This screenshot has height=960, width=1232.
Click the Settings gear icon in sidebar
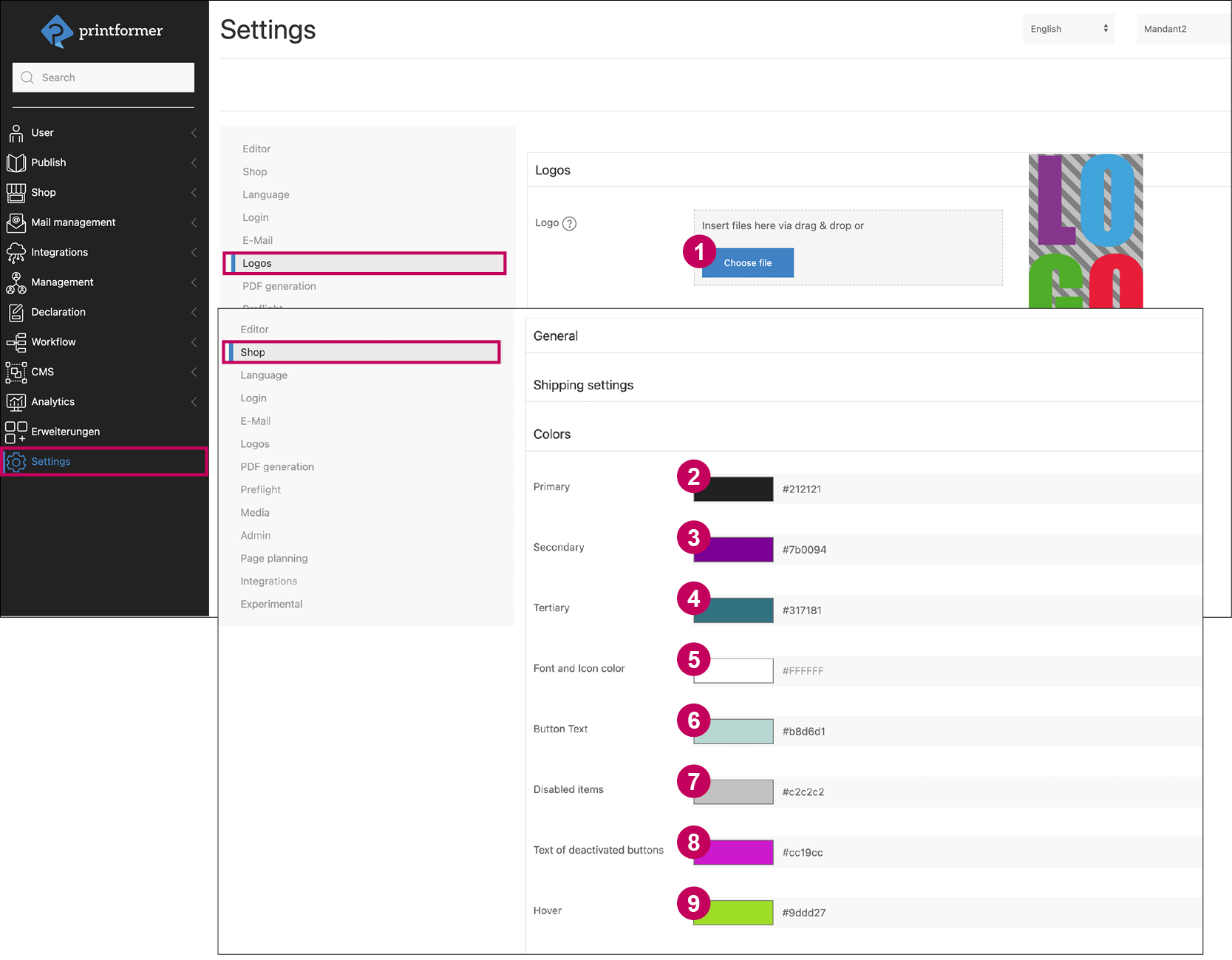click(x=16, y=461)
